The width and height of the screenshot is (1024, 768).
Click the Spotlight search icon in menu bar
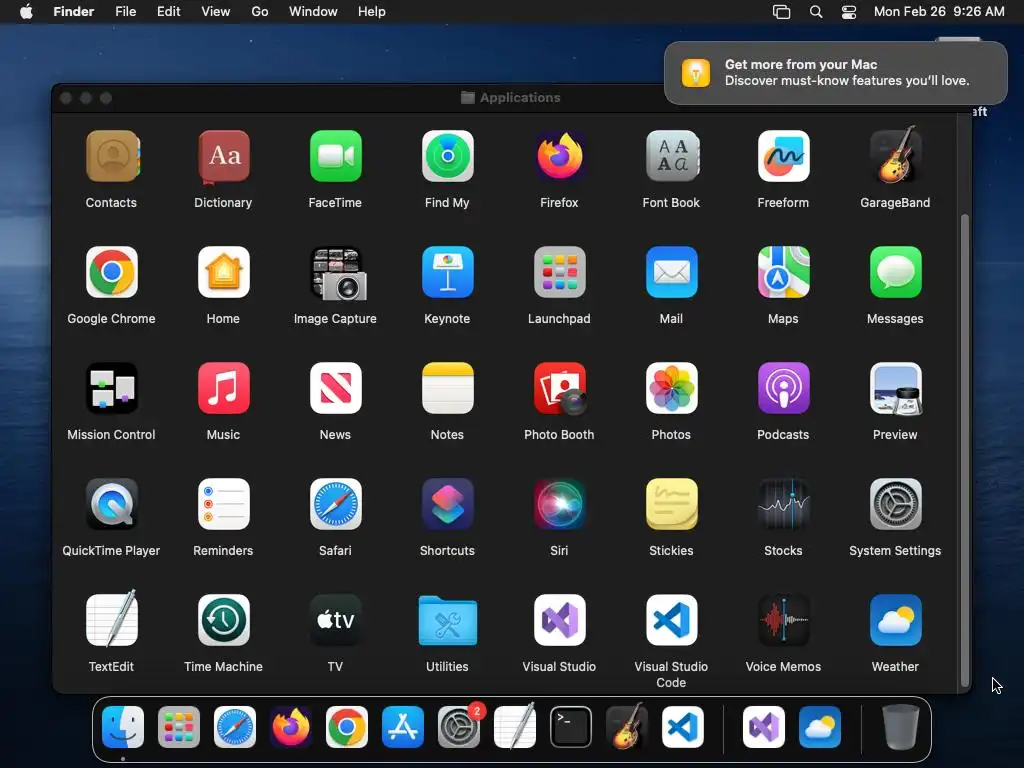(816, 12)
